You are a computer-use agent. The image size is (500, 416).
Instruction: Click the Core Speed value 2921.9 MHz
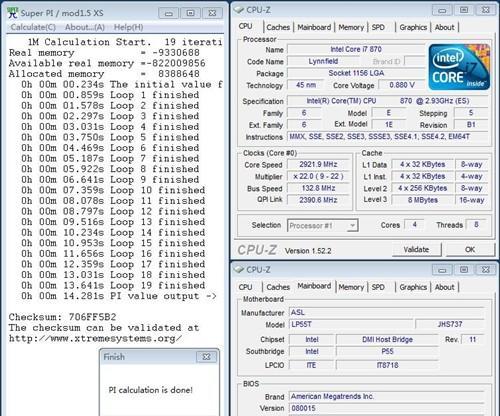318,164
